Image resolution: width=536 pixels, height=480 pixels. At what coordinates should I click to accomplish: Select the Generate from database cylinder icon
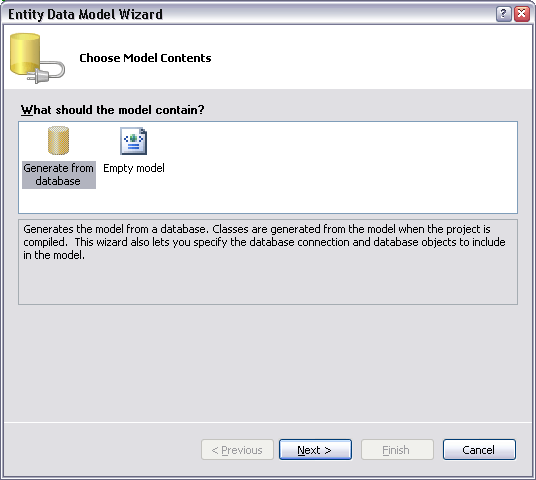(x=58, y=141)
